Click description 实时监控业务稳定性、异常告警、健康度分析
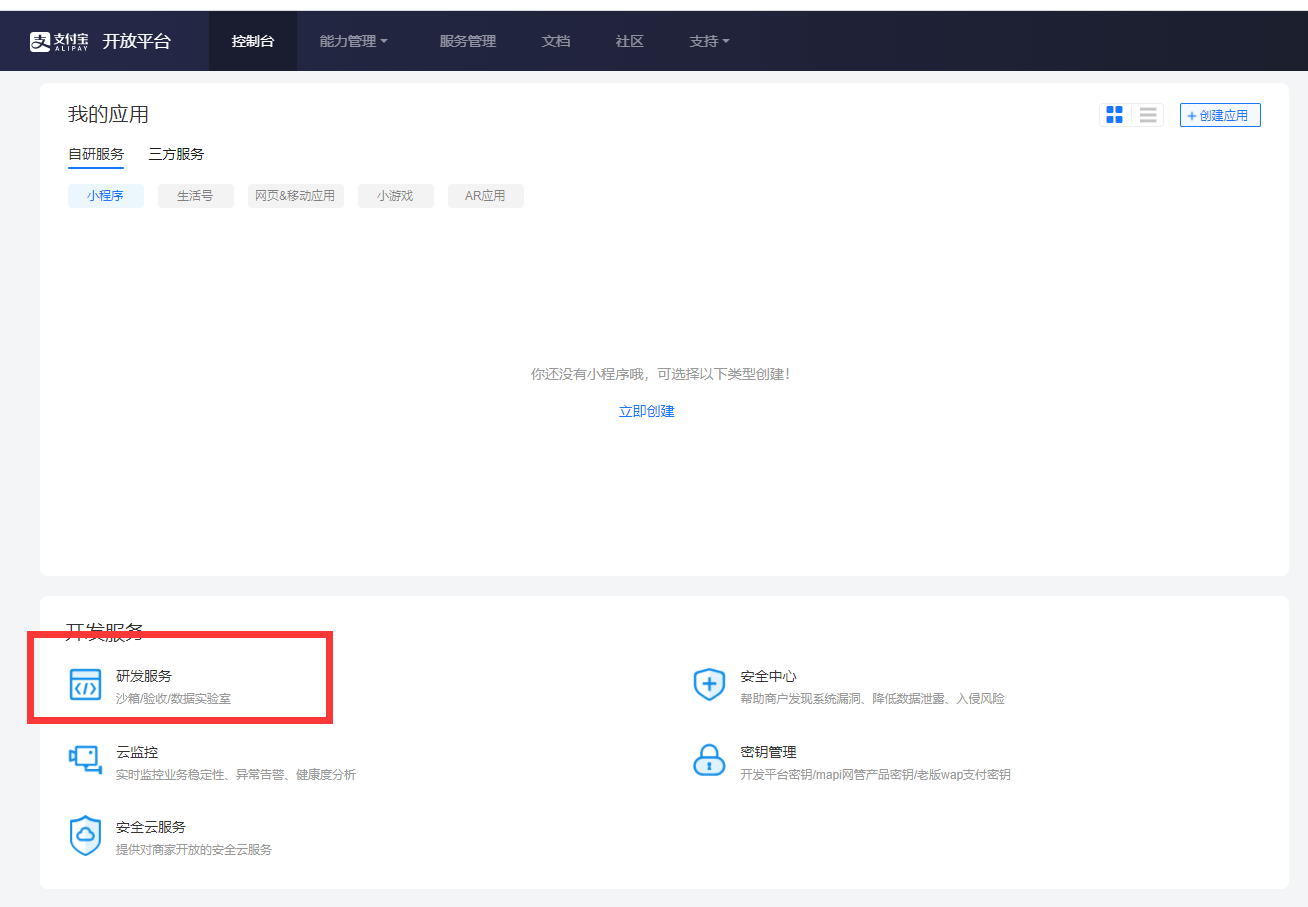 [x=236, y=775]
